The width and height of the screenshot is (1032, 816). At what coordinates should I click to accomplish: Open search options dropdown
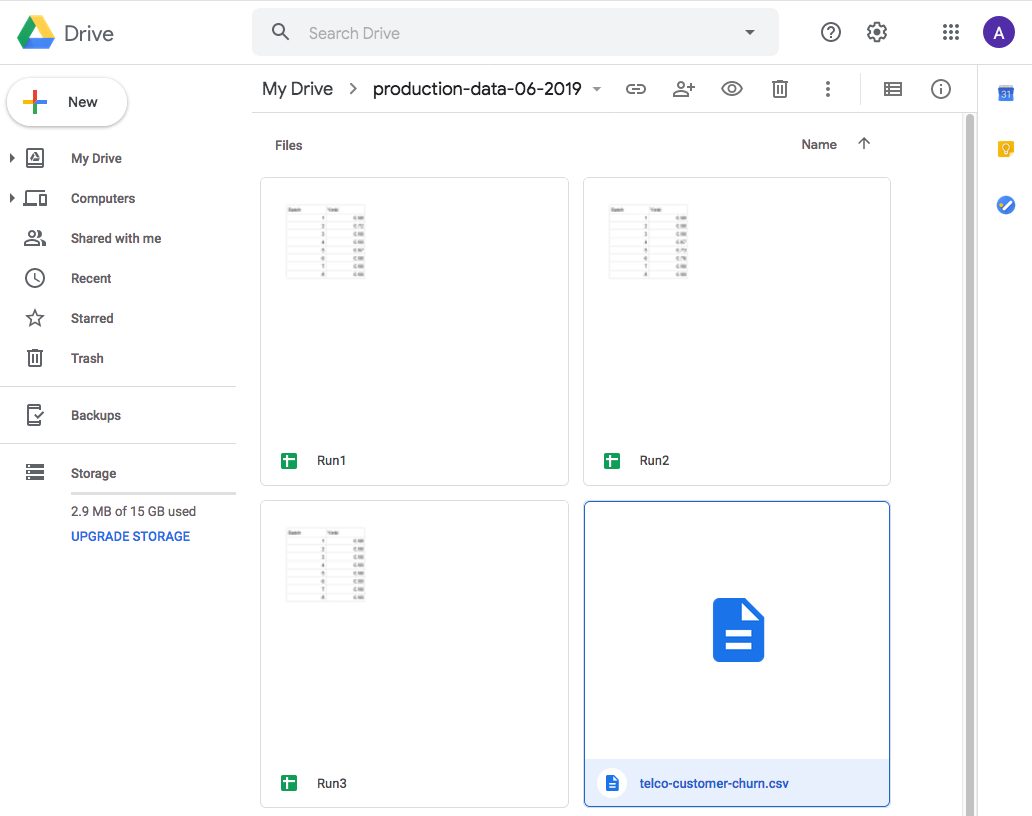tap(749, 32)
